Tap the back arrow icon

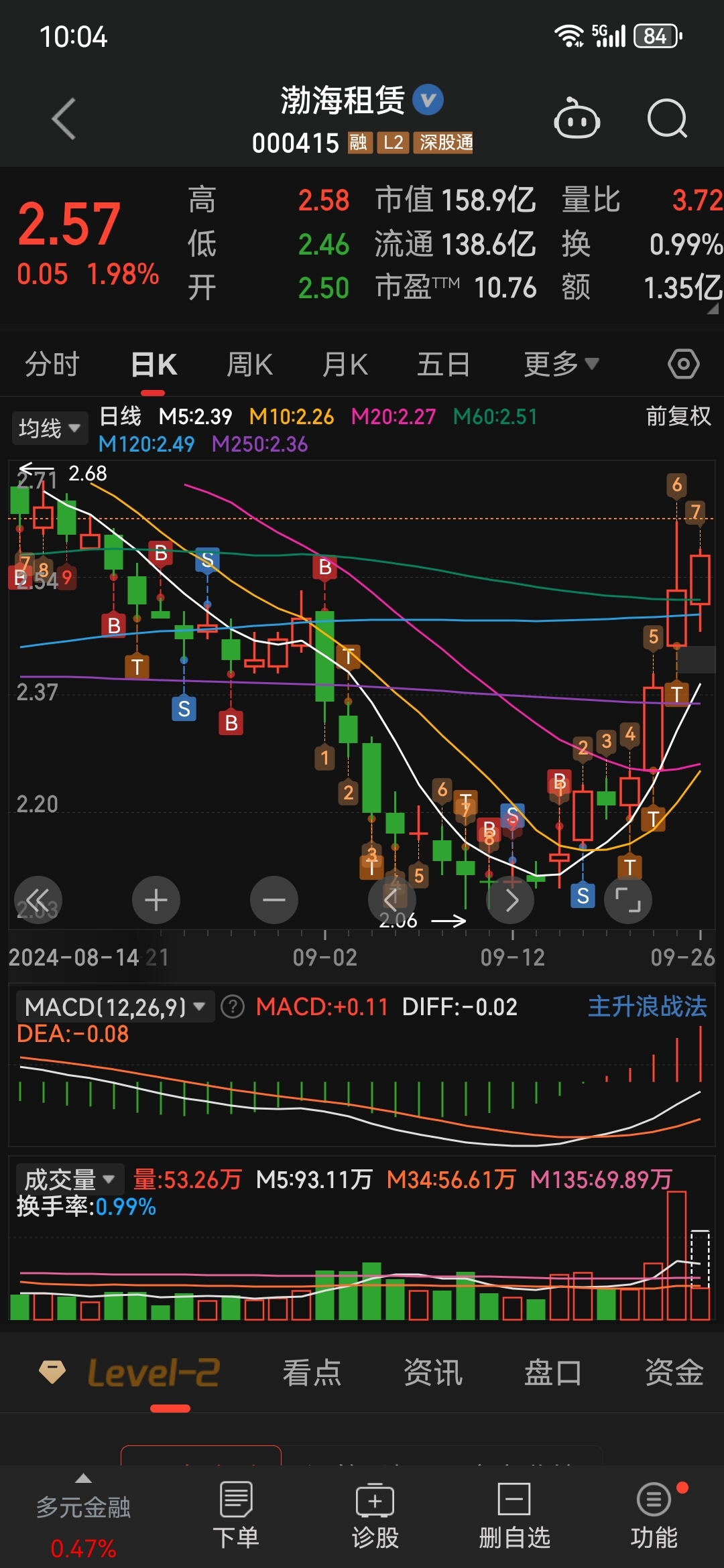(64, 119)
